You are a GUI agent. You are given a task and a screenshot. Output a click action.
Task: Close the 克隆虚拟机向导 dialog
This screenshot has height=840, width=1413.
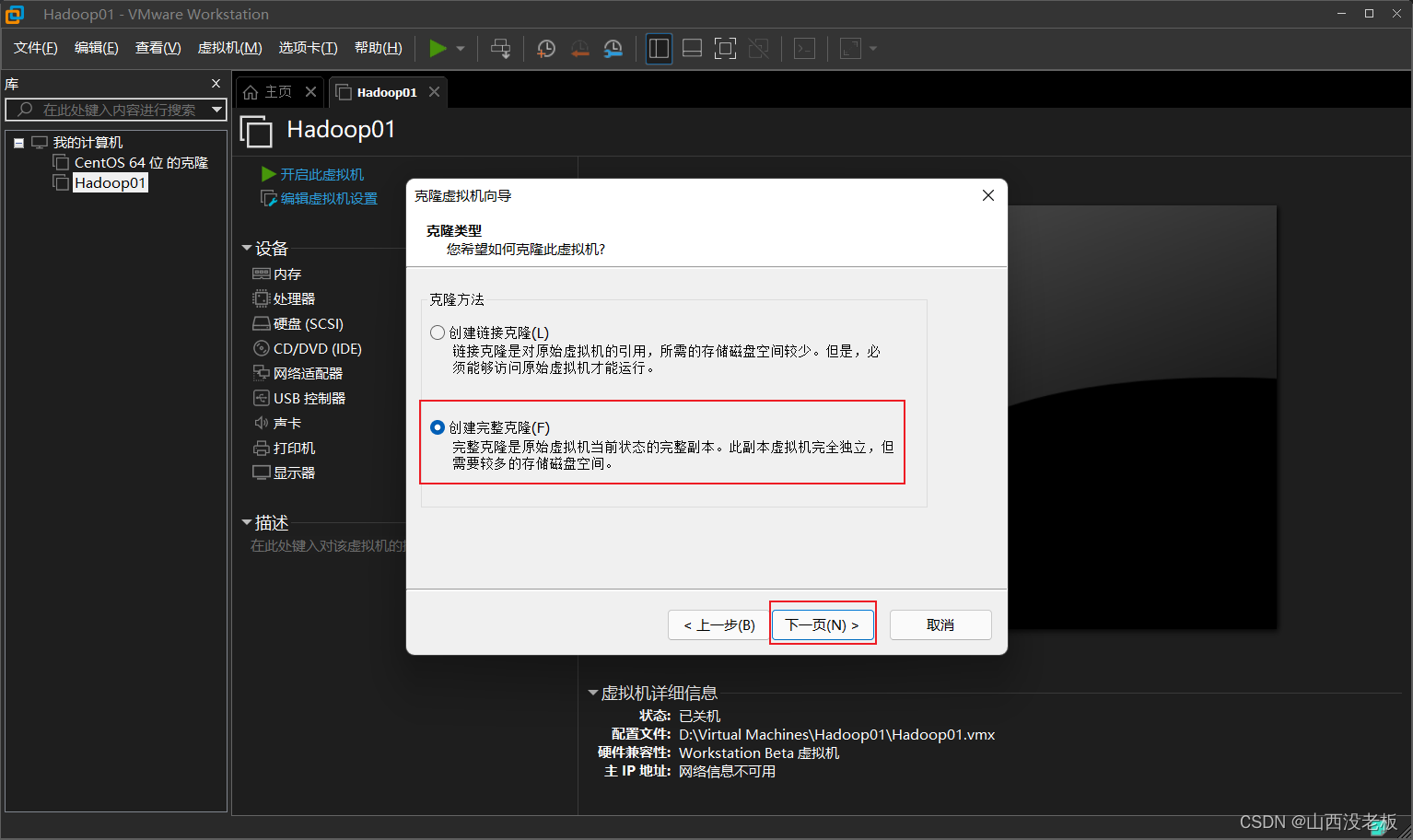coord(987,195)
